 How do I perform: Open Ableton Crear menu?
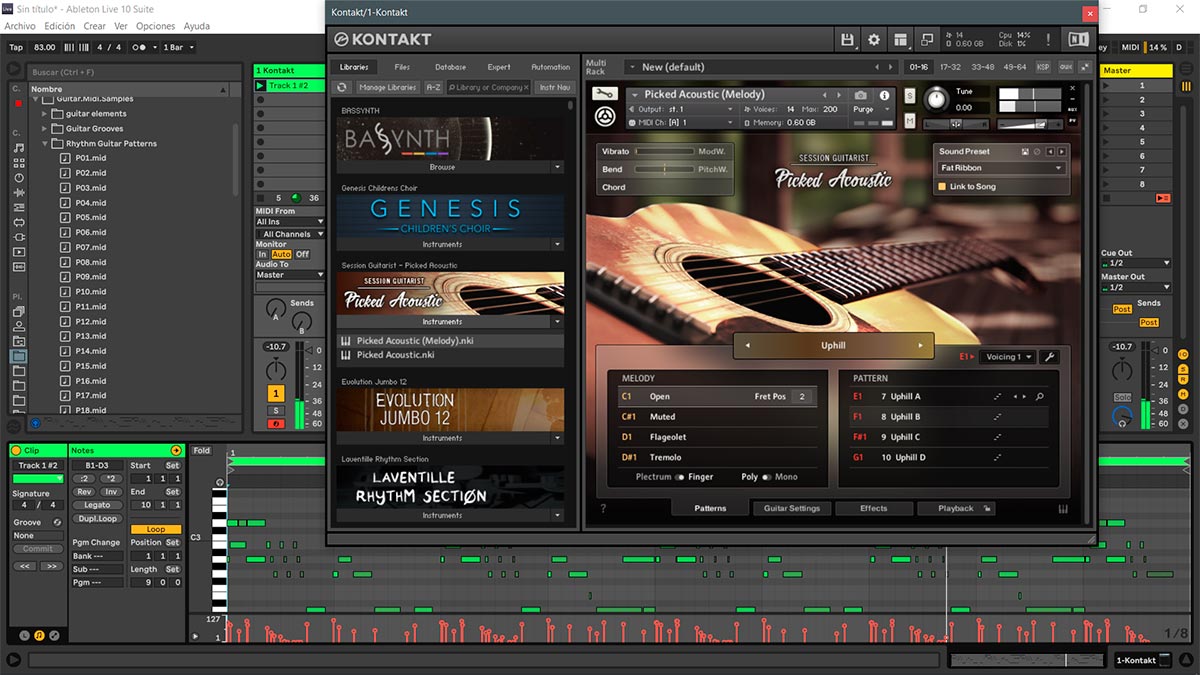coord(94,26)
